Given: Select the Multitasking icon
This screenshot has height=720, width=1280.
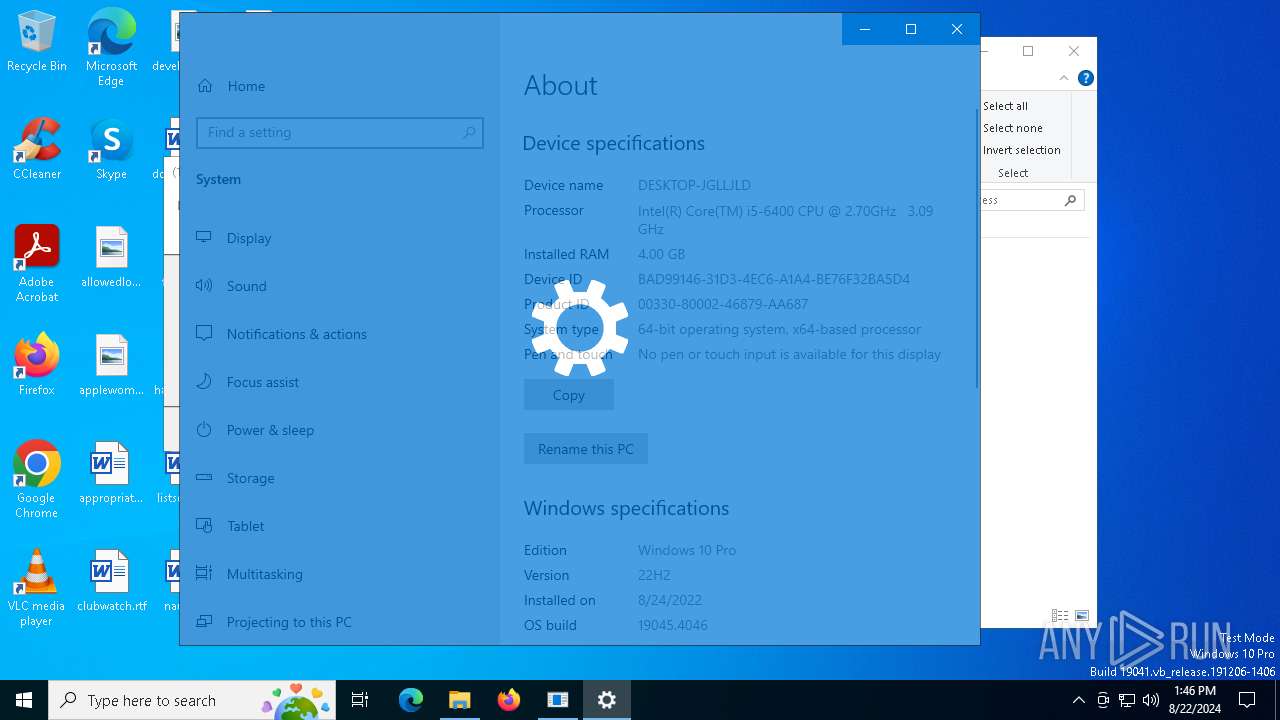Looking at the screenshot, I should coord(204,574).
